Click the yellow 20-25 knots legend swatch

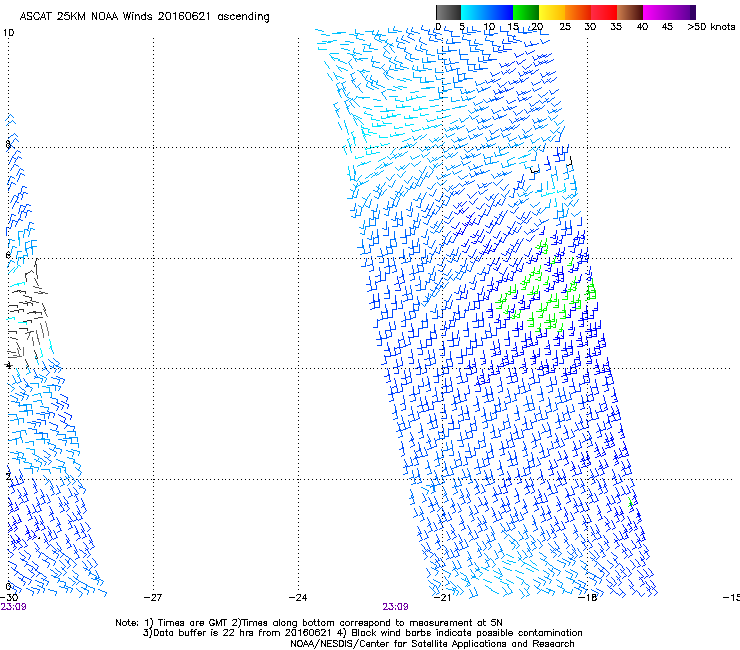point(552,12)
